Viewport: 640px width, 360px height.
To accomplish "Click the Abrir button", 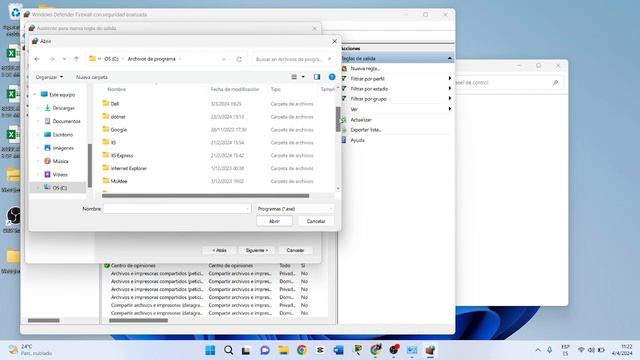I will tap(274, 221).
